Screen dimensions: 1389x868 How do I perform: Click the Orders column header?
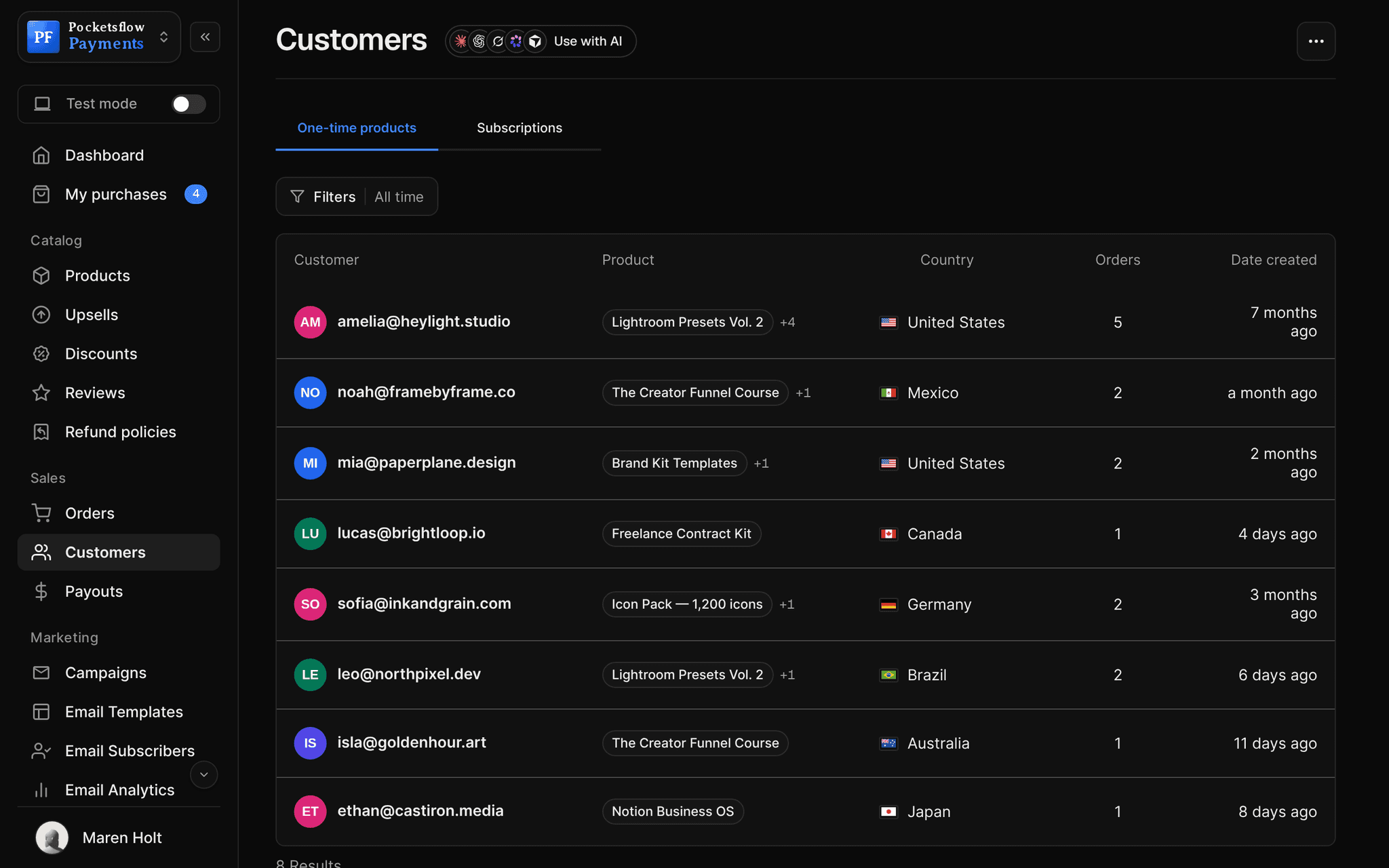click(x=1118, y=260)
